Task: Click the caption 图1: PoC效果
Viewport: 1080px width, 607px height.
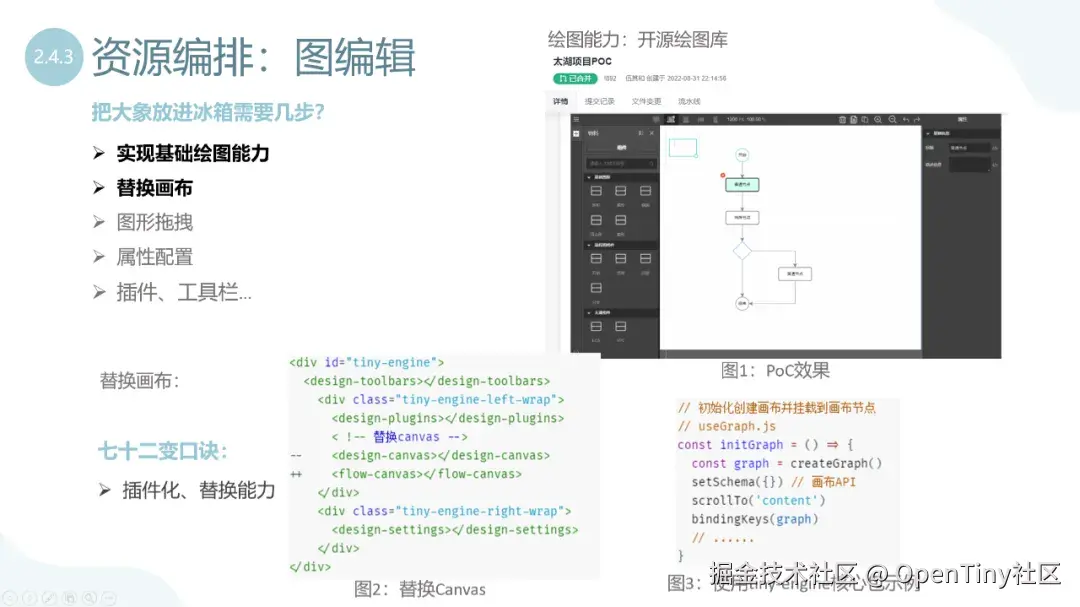Action: [775, 371]
